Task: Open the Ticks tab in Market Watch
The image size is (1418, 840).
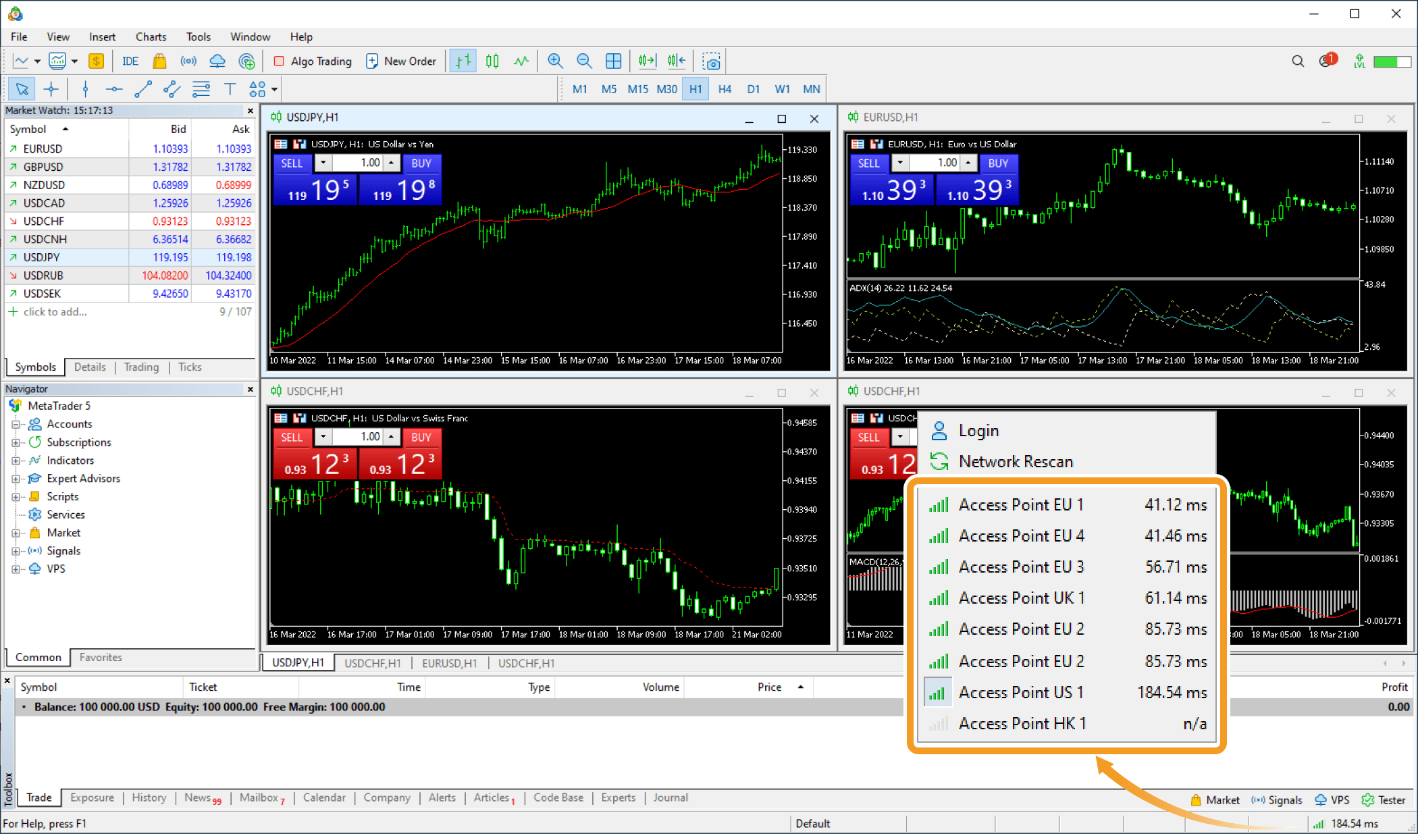Action: click(190, 367)
